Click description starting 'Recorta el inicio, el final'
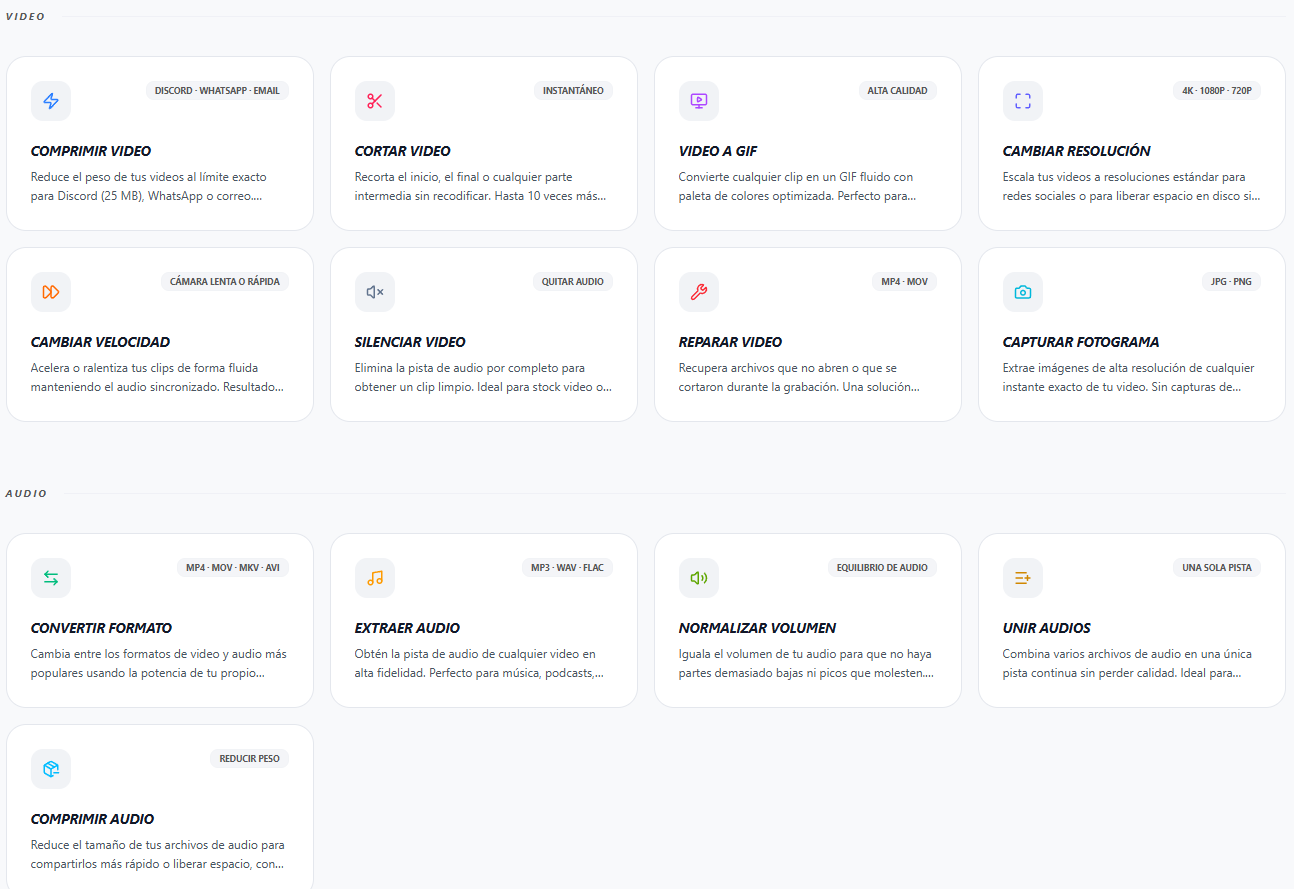Image resolution: width=1294 pixels, height=889 pixels. coord(481,186)
